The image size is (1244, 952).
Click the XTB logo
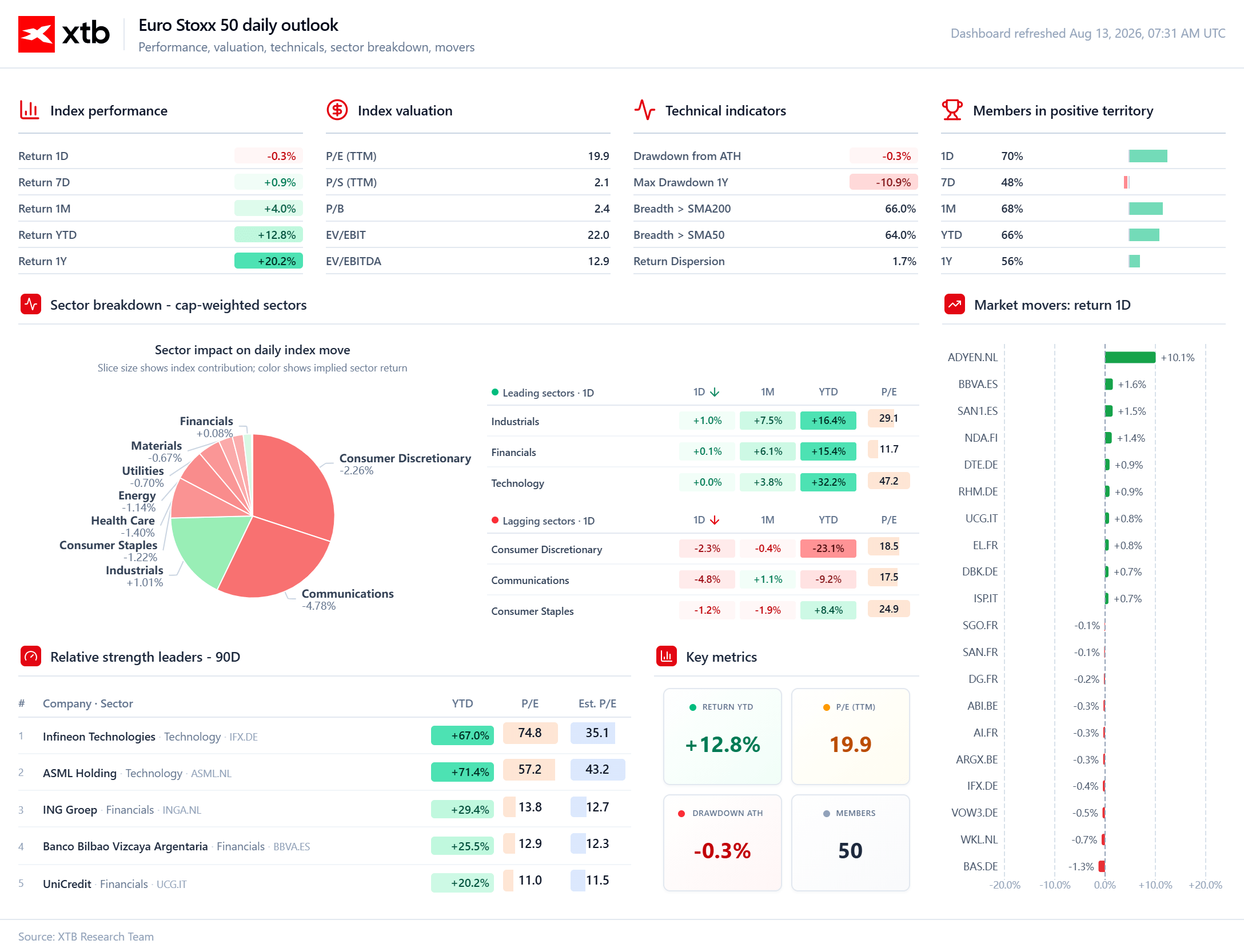click(64, 34)
